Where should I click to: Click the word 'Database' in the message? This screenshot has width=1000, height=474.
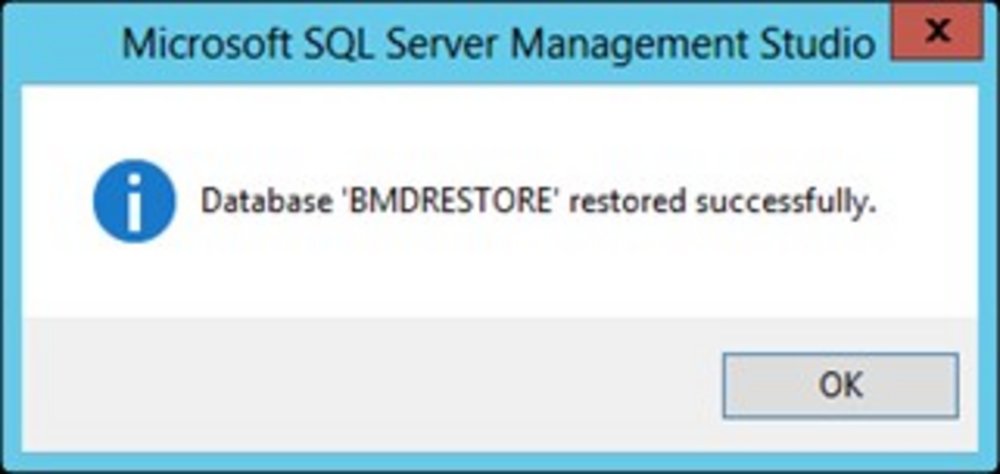266,202
